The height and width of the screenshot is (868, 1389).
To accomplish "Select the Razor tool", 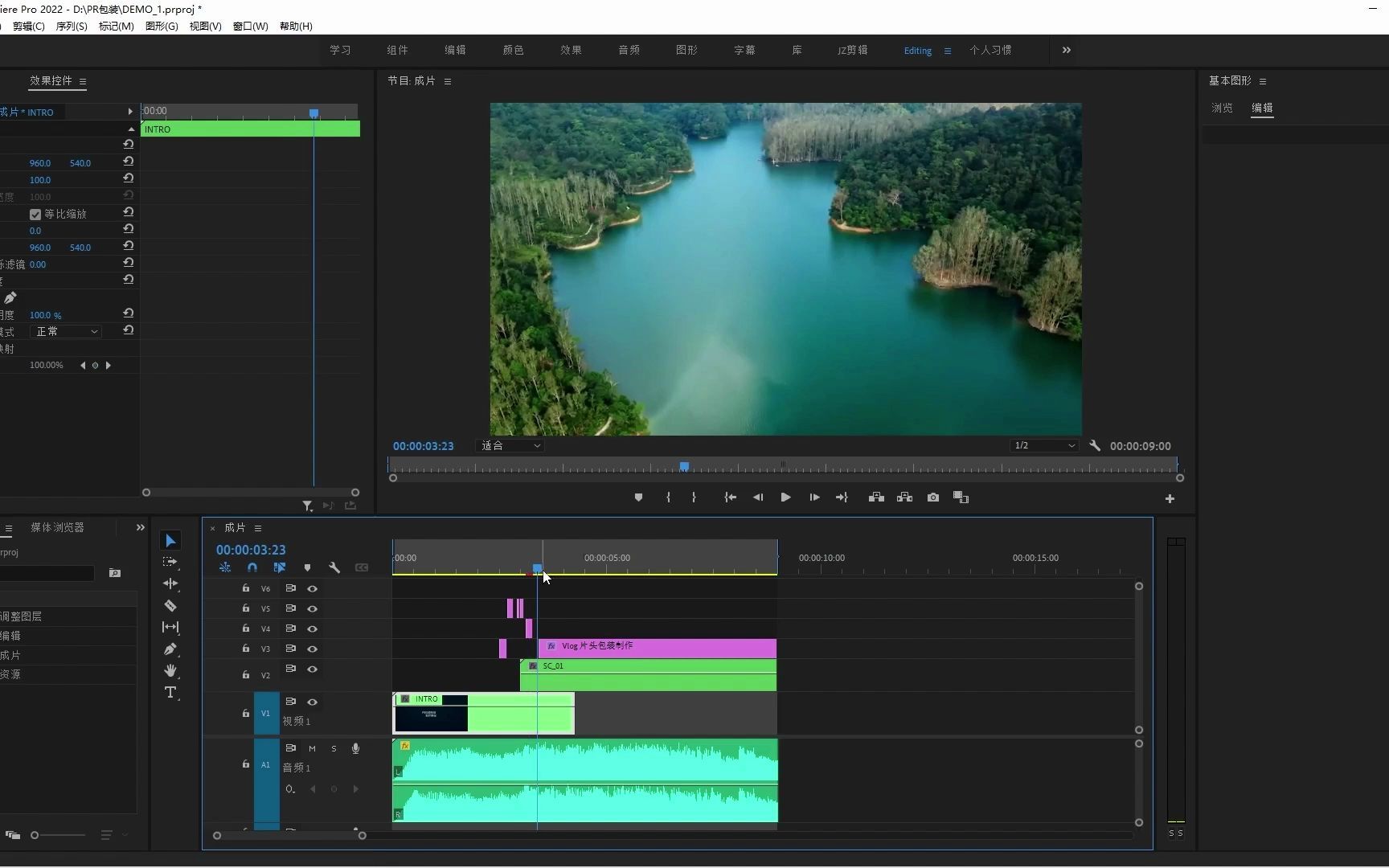I will (170, 606).
